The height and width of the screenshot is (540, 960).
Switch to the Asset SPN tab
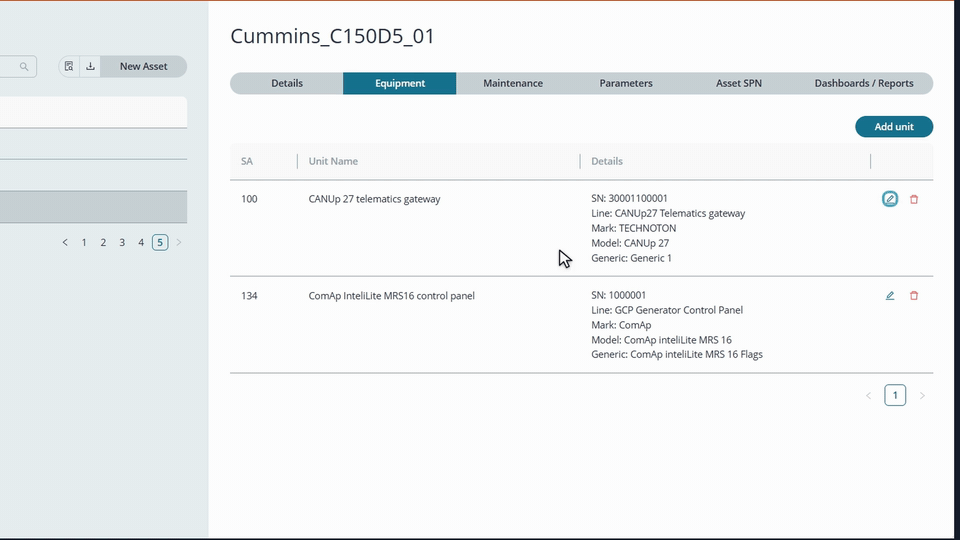click(x=739, y=83)
